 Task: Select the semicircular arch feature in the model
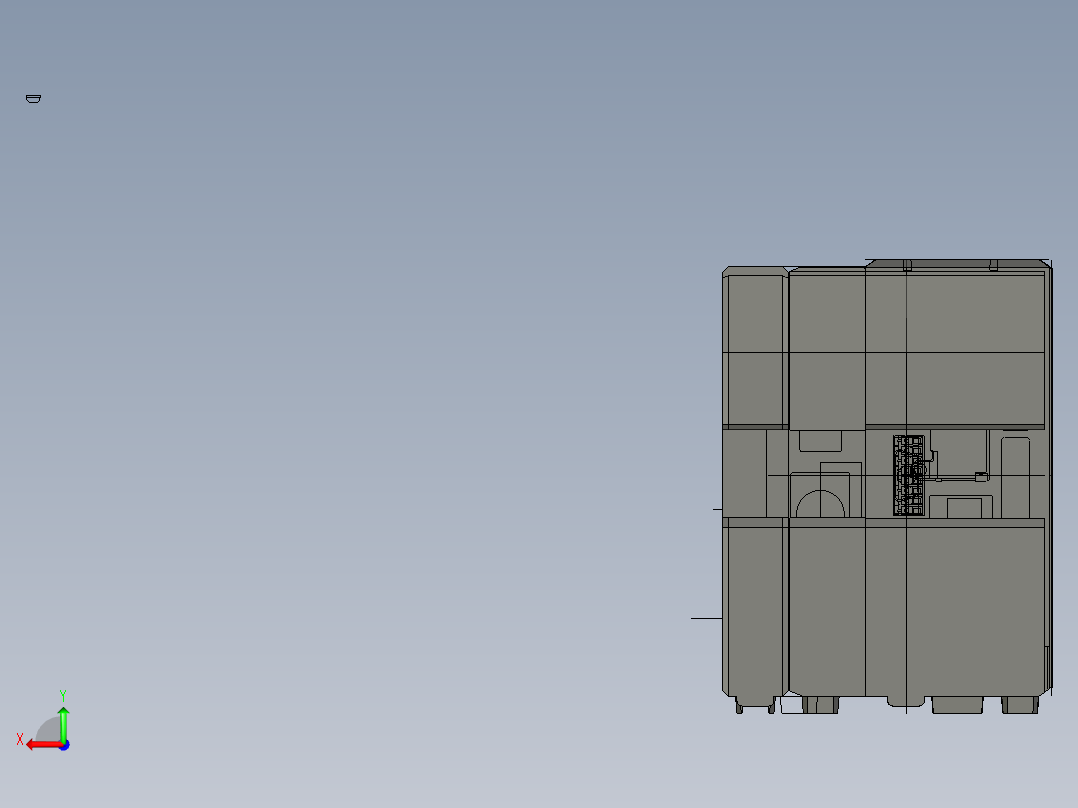tap(820, 504)
